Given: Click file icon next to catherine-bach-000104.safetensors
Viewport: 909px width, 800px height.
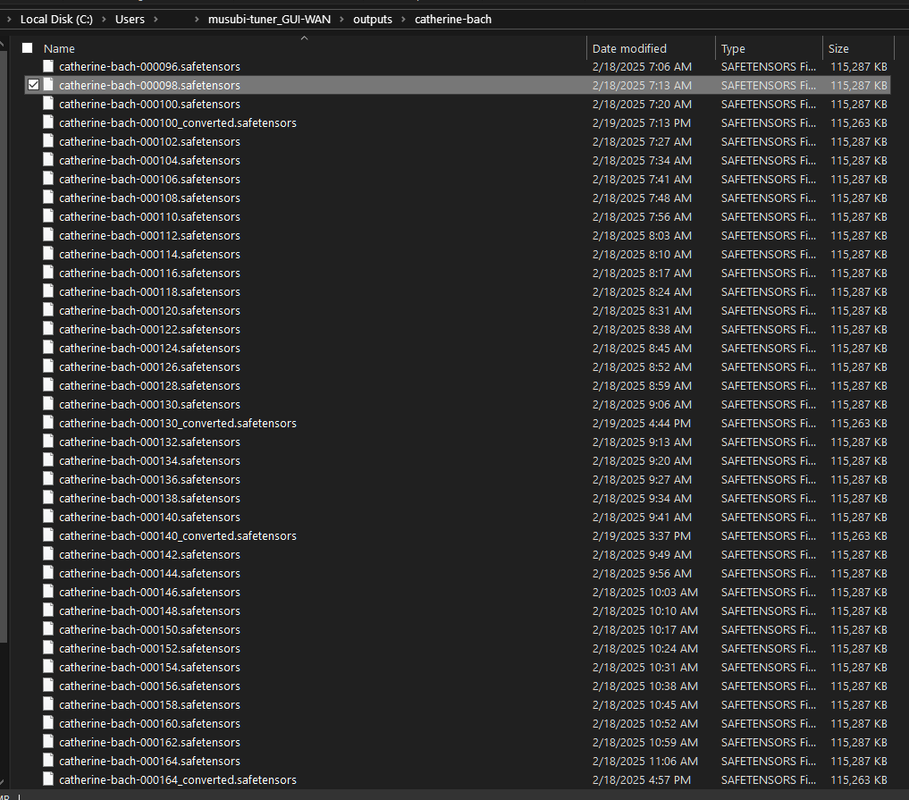Looking at the screenshot, I should click(x=48, y=160).
